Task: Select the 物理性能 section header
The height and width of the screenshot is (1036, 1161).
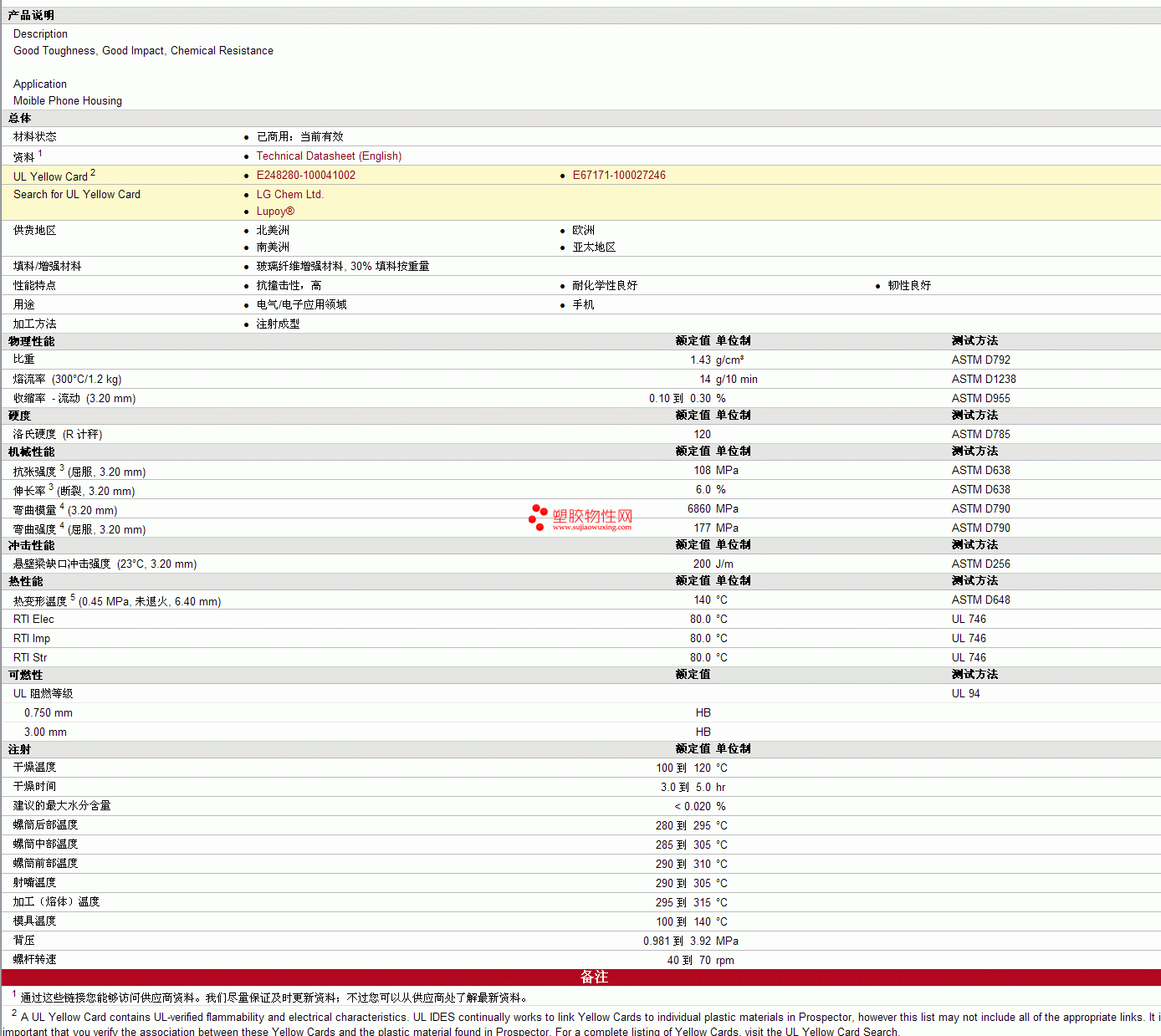Action: (x=31, y=342)
